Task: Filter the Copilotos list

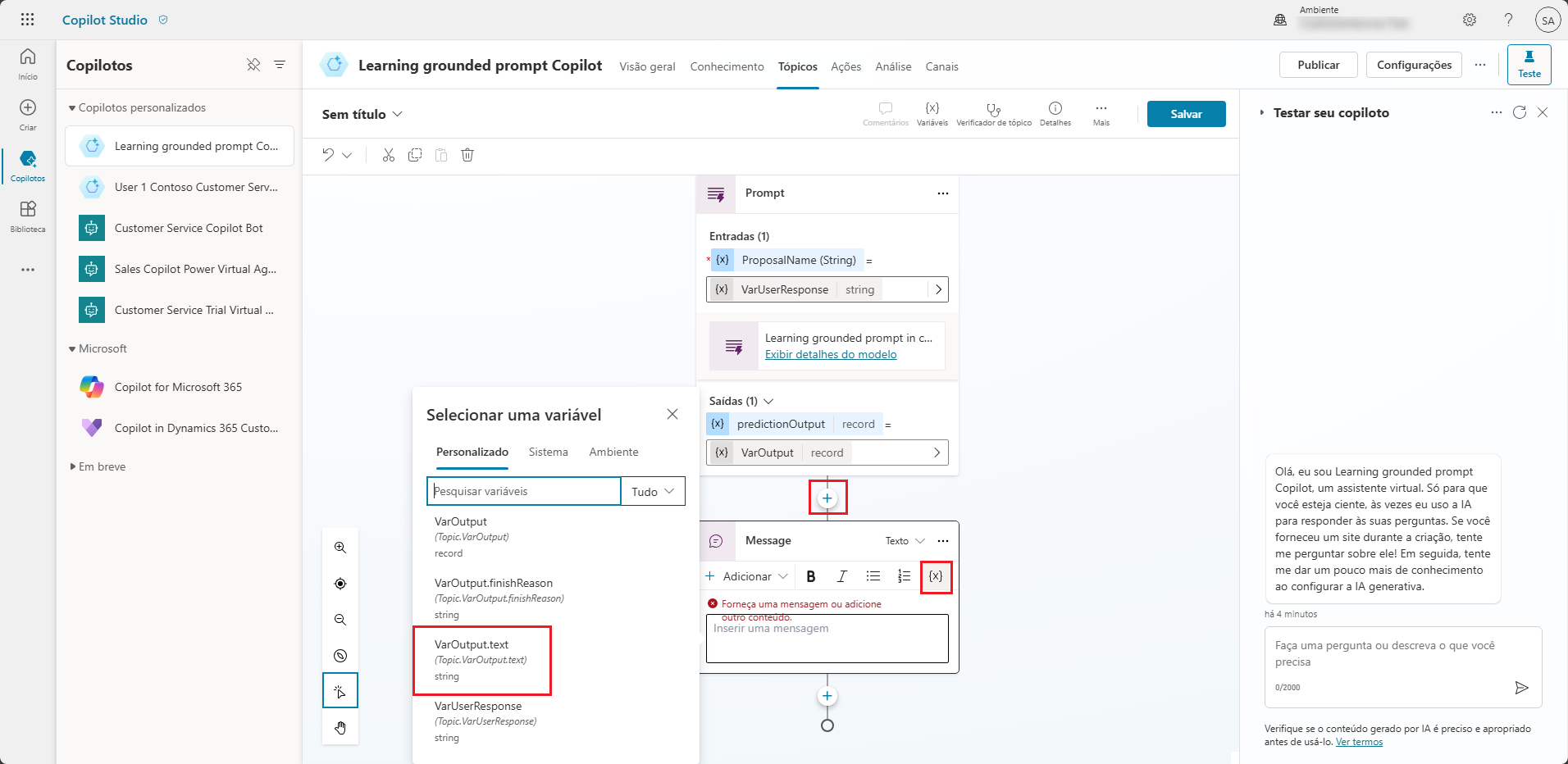Action: click(x=280, y=65)
